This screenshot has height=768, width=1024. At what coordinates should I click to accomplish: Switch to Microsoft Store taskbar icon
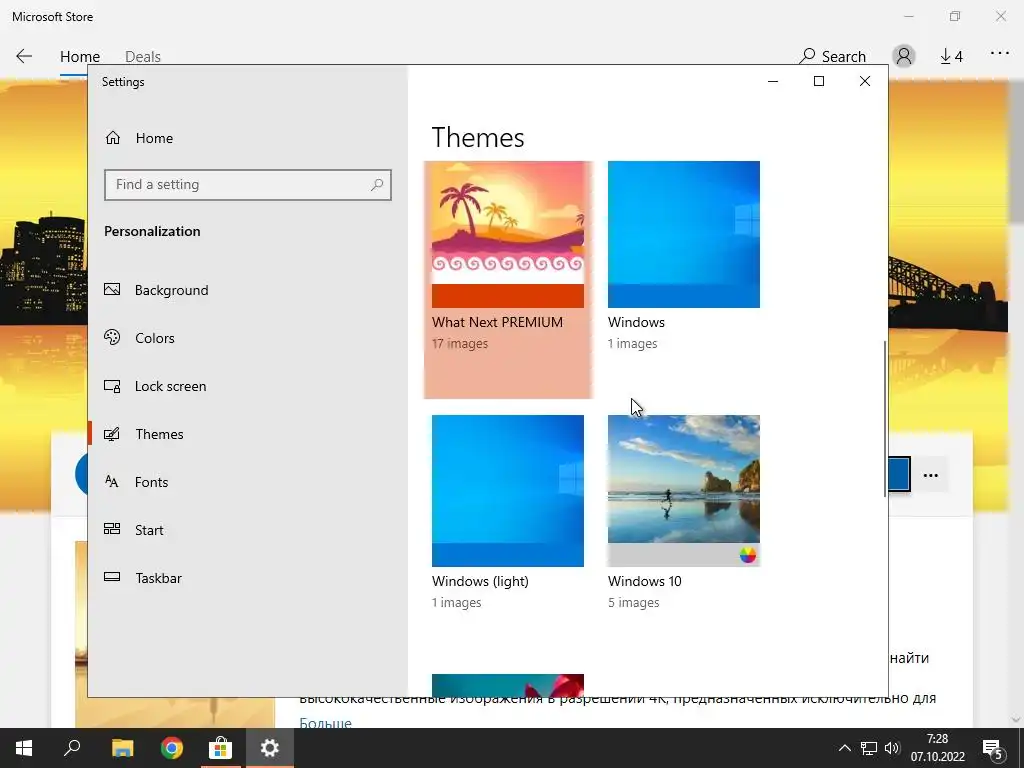(221, 748)
